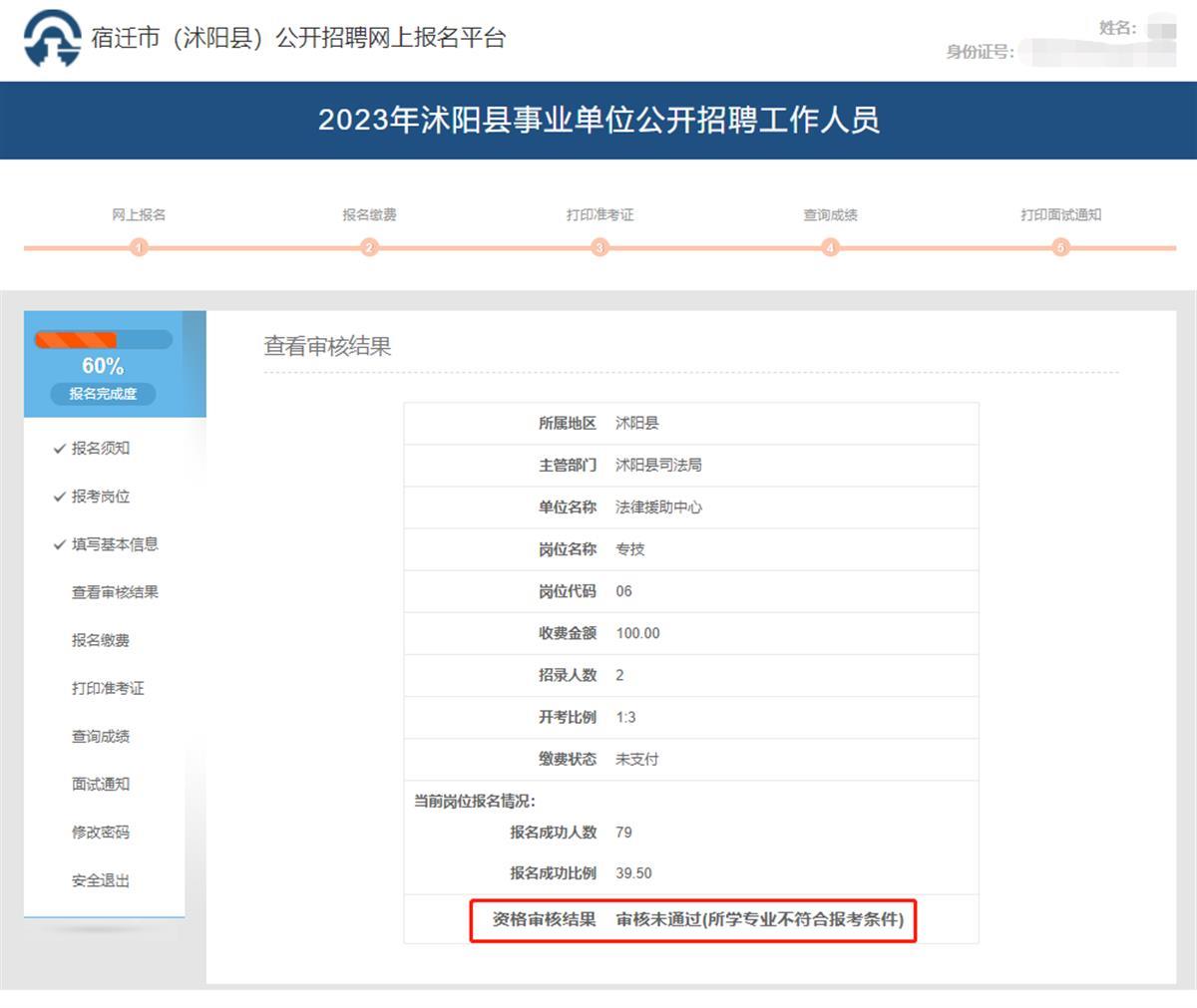Click the 报名完成度 badge

click(x=103, y=394)
